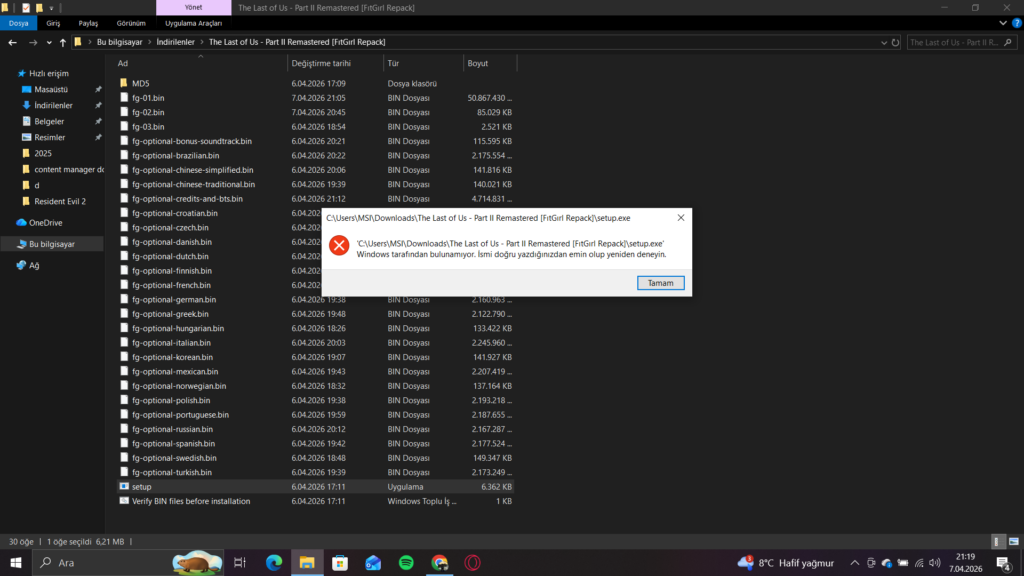Open the Paylaş ribbon tab

click(88, 23)
